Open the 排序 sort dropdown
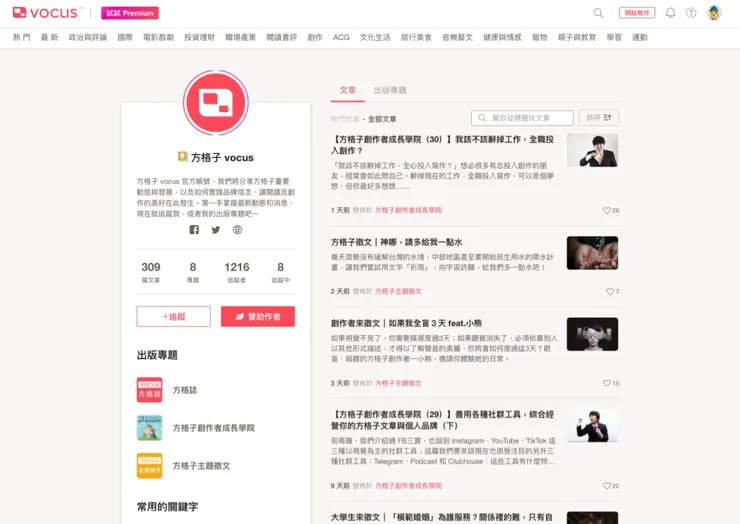The width and height of the screenshot is (740, 524). click(x=599, y=118)
